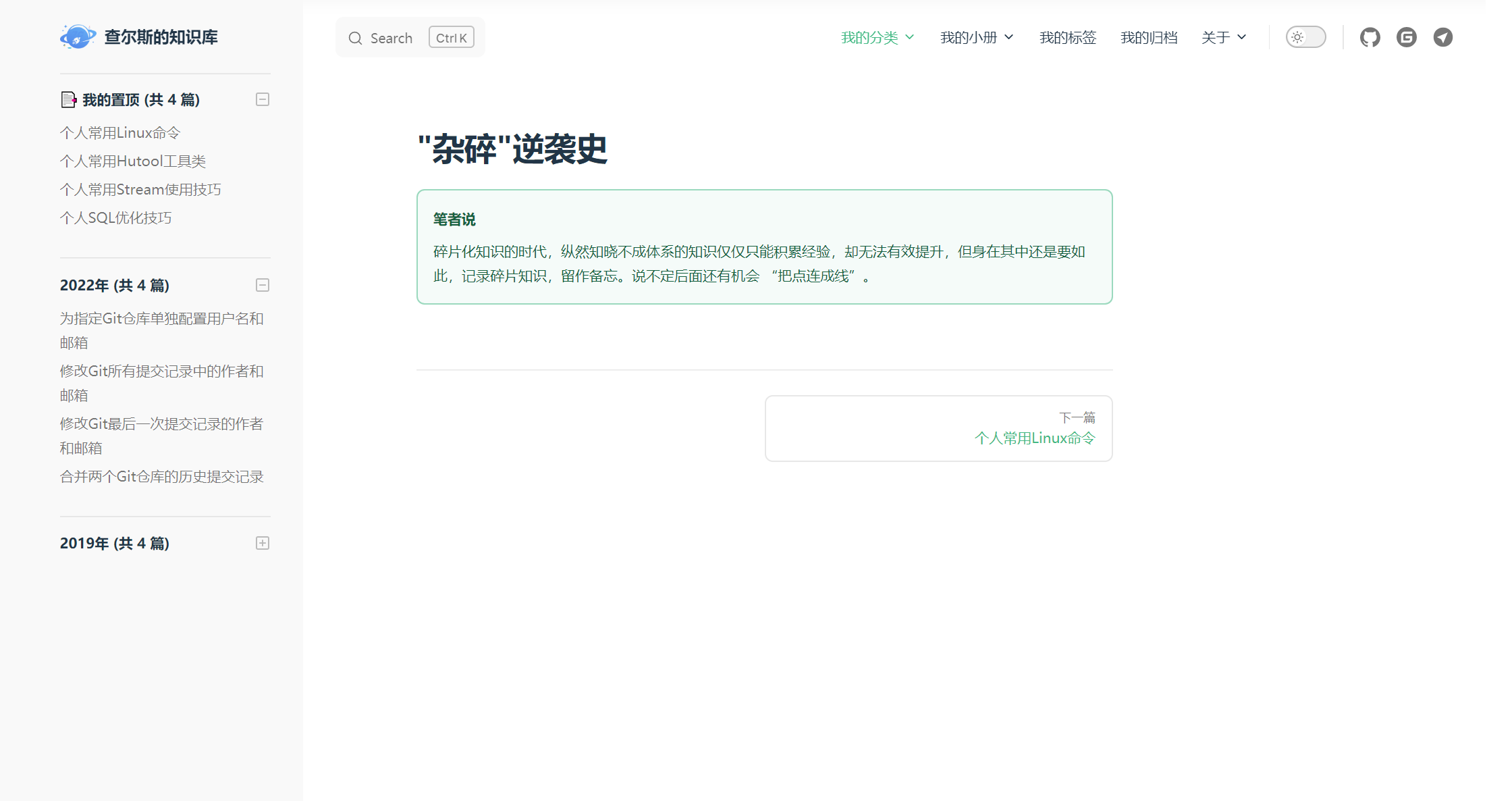
Task: Go to 我的归档 nav item
Action: coord(1148,37)
